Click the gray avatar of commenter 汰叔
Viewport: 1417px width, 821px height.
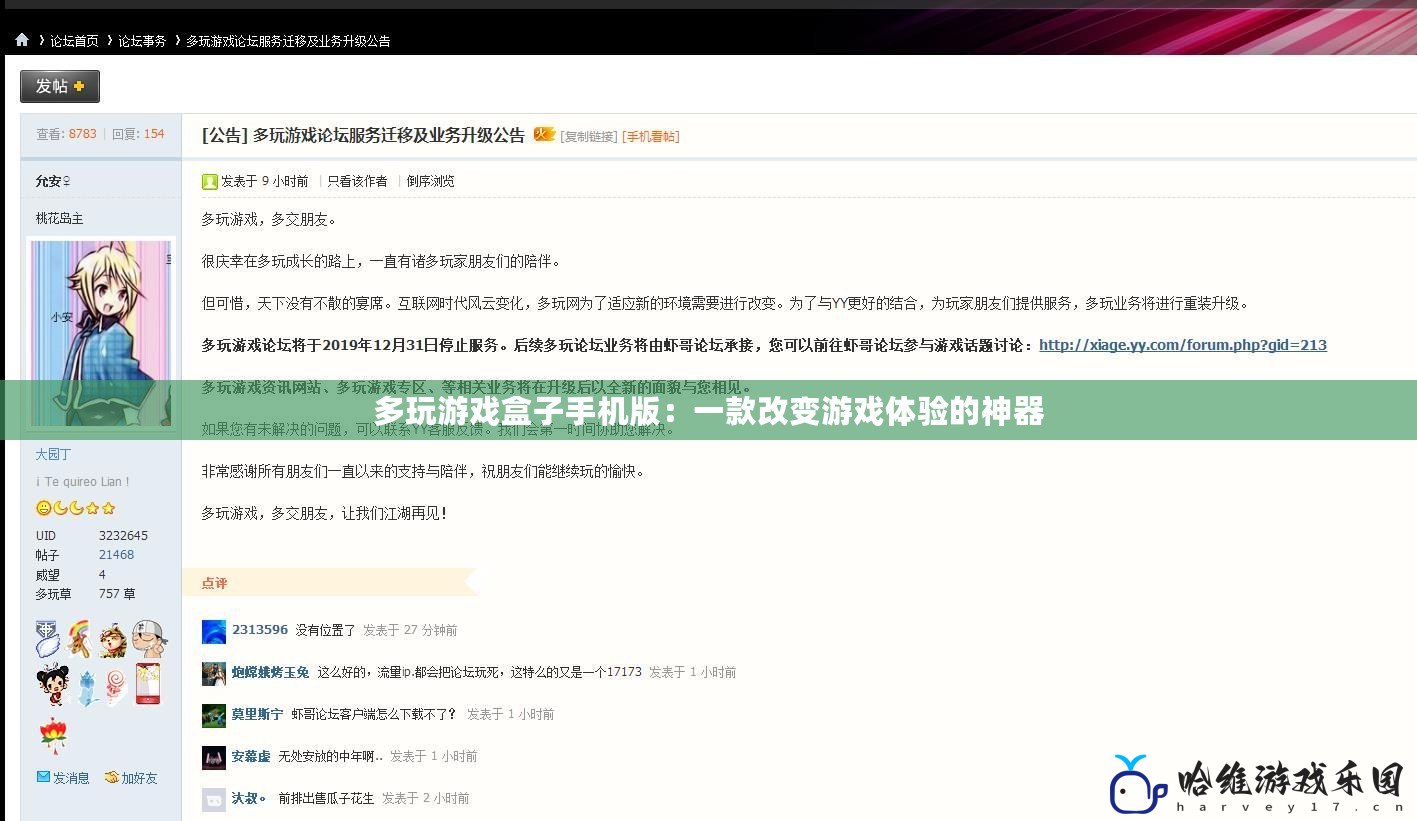tap(214, 799)
